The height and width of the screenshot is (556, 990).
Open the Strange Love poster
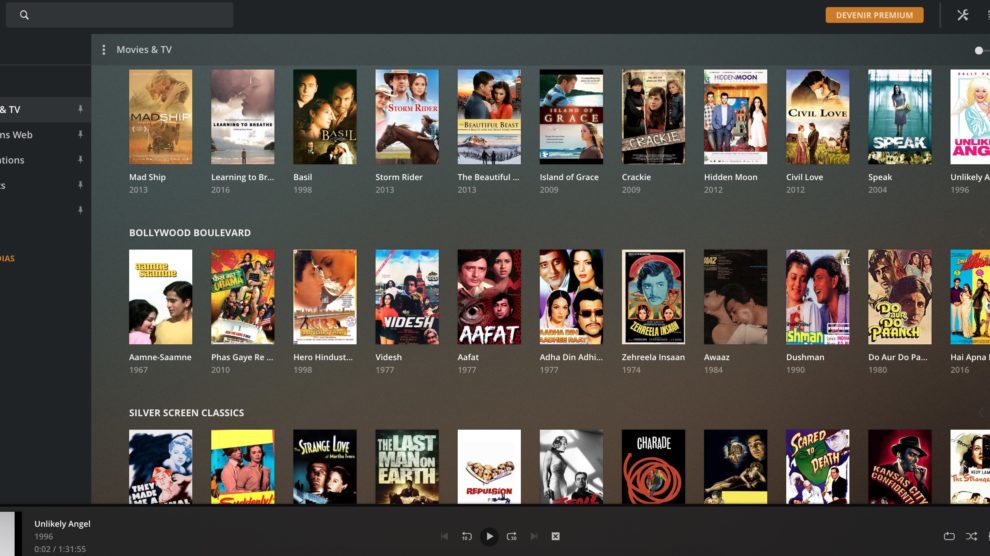point(325,467)
